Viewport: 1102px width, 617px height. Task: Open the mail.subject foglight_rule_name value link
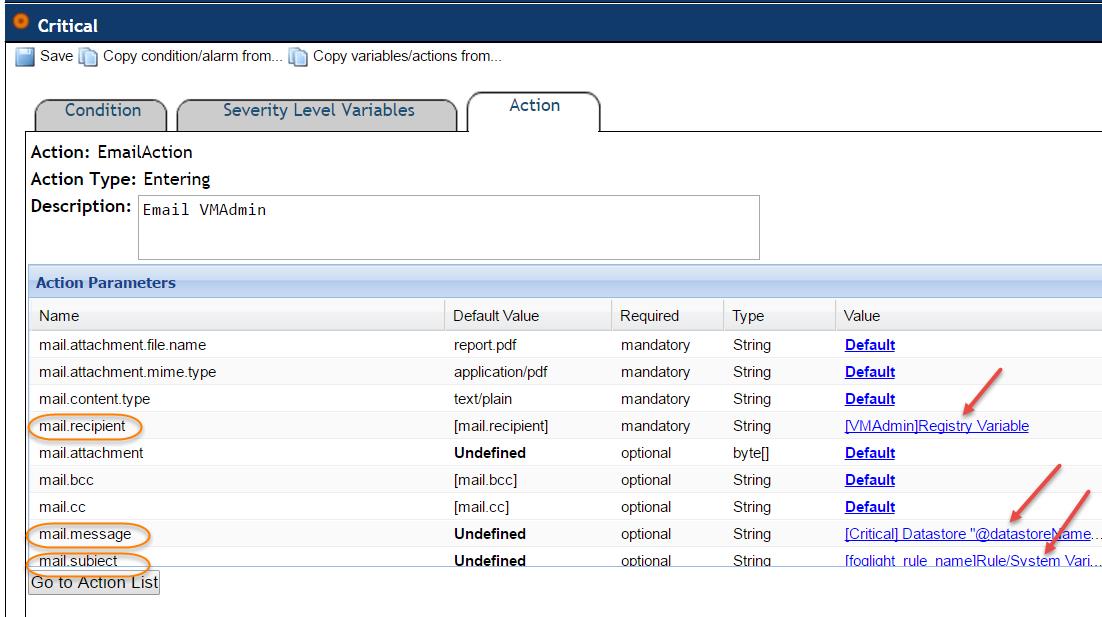point(970,561)
